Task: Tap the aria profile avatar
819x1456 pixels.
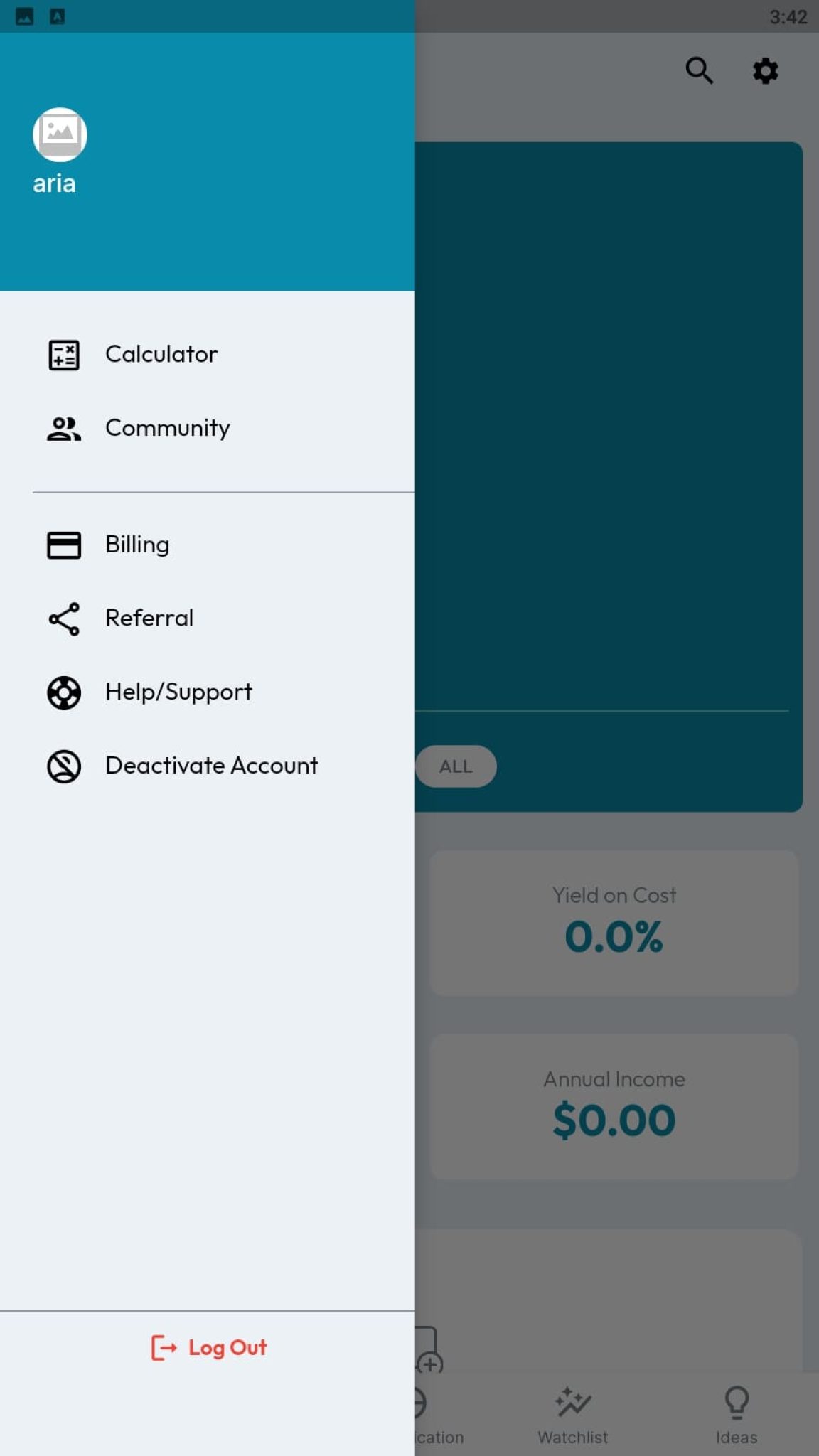Action: click(60, 134)
